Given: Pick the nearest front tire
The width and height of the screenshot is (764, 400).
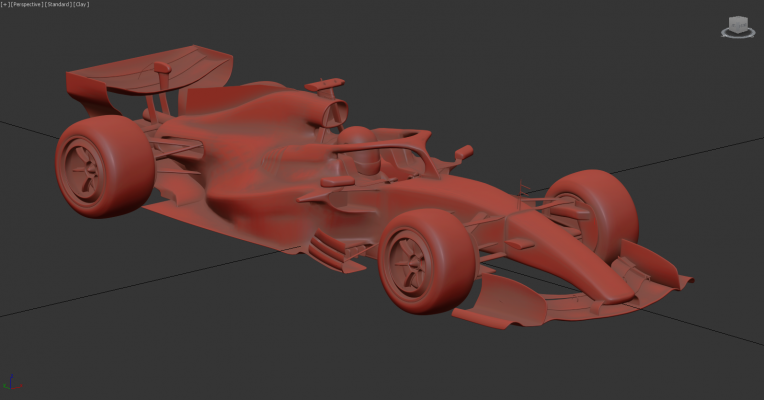Looking at the screenshot, I should click(x=440, y=255).
